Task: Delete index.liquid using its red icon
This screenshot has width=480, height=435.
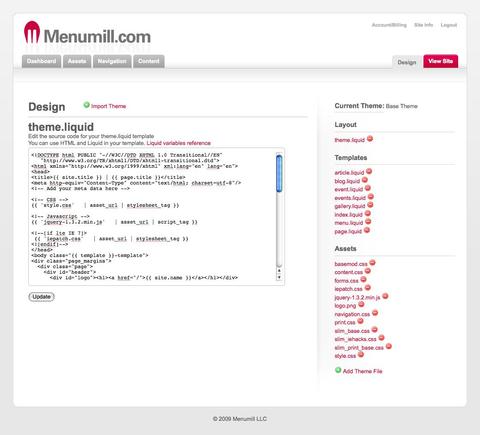Action: 367,213
